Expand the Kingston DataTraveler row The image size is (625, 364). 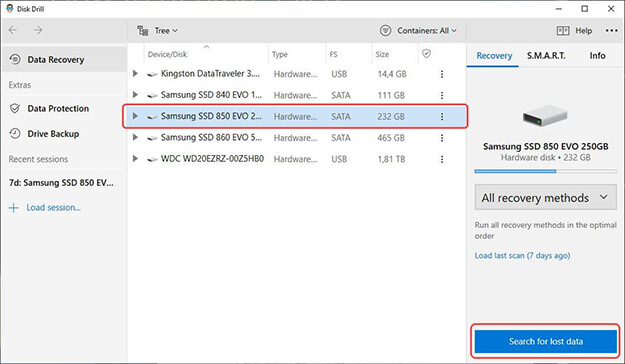pyautogui.click(x=135, y=73)
